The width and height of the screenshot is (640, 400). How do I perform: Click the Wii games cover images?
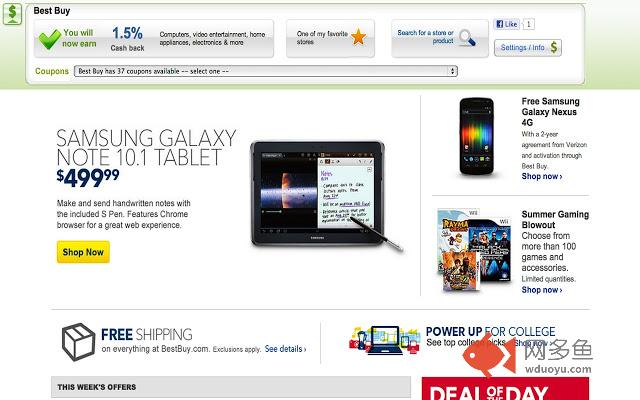pos(474,250)
